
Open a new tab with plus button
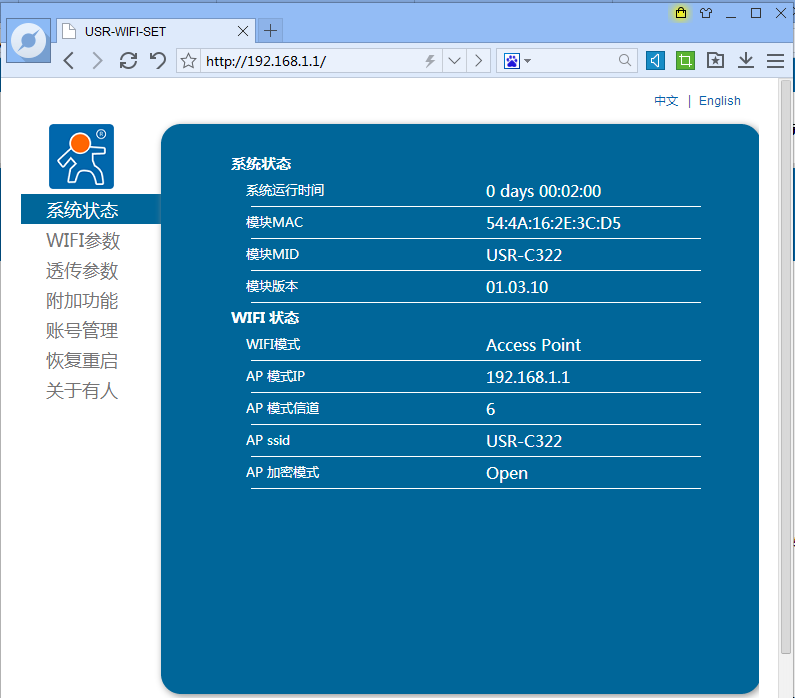[271, 31]
